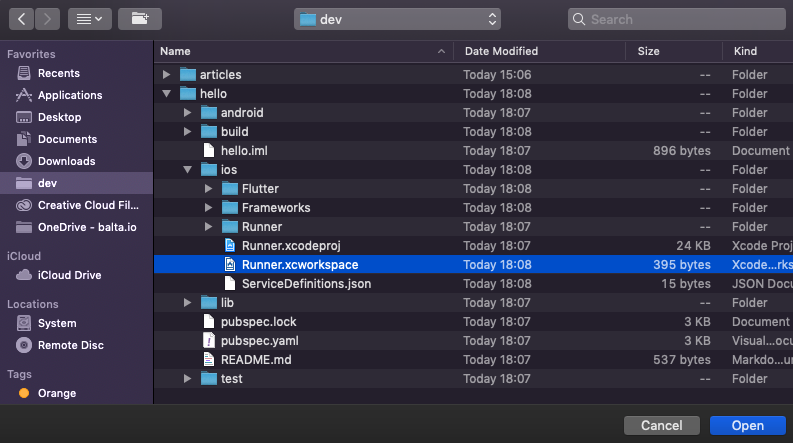Select the articles folder icon
This screenshot has width=793, height=443.
[x=188, y=74]
